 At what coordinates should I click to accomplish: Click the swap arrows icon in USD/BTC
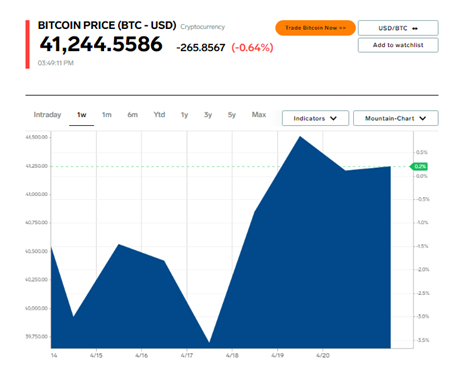pos(415,28)
